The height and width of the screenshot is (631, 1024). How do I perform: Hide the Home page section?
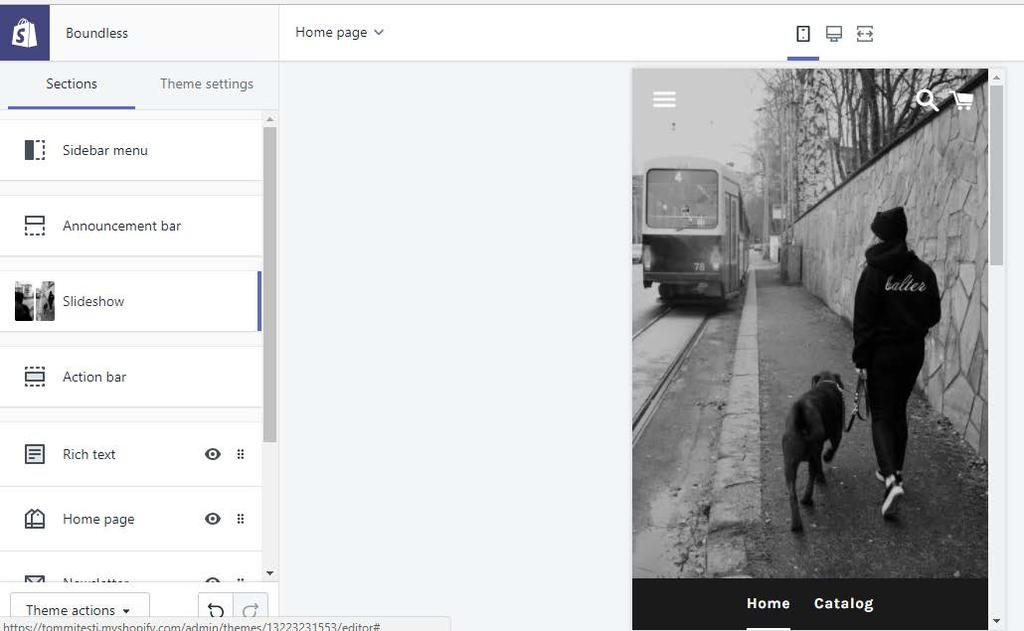(x=212, y=519)
